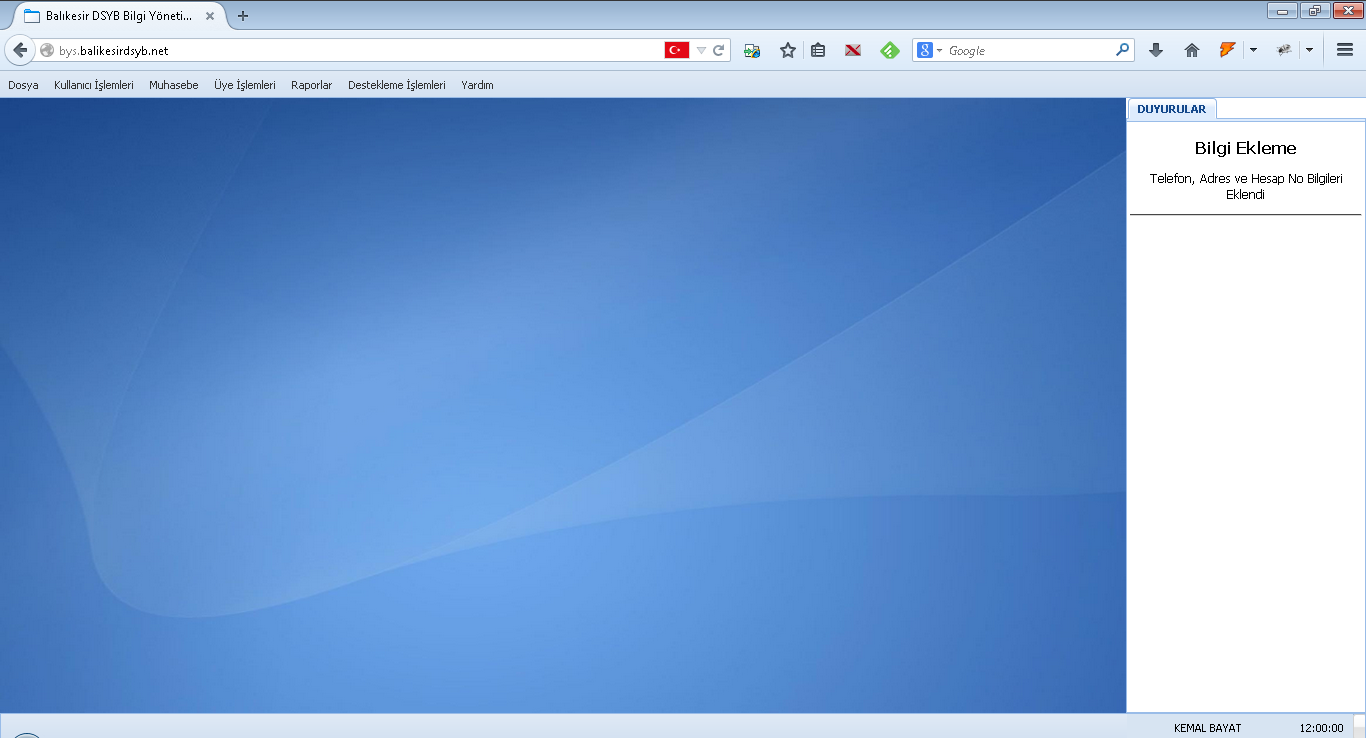Open dropdown arrow beside the lightning bolt icon
Screen dimensions: 1366x738
point(1253,50)
